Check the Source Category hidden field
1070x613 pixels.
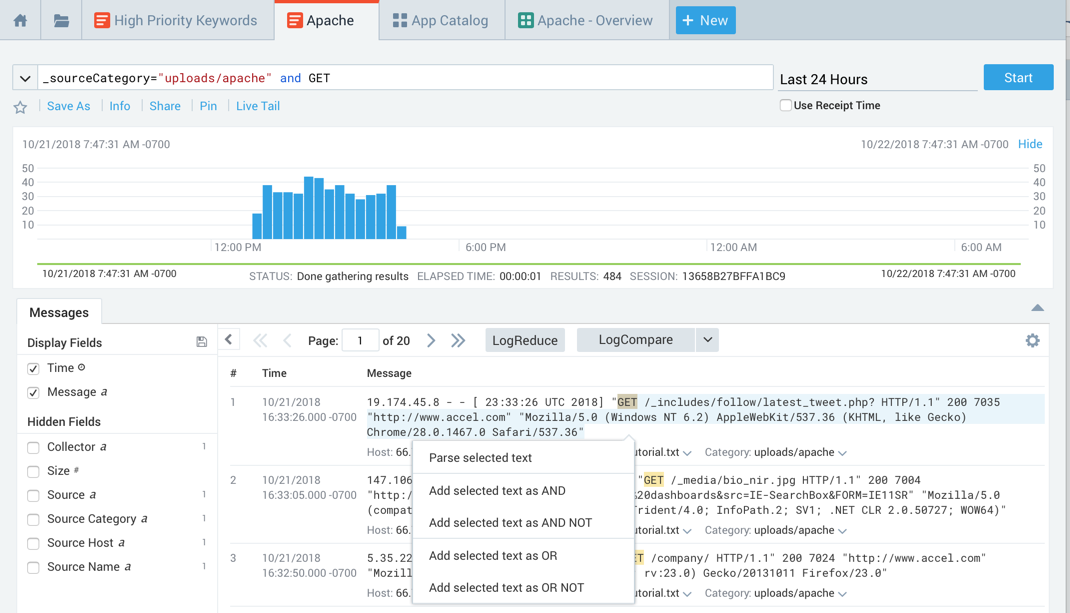[34, 519]
